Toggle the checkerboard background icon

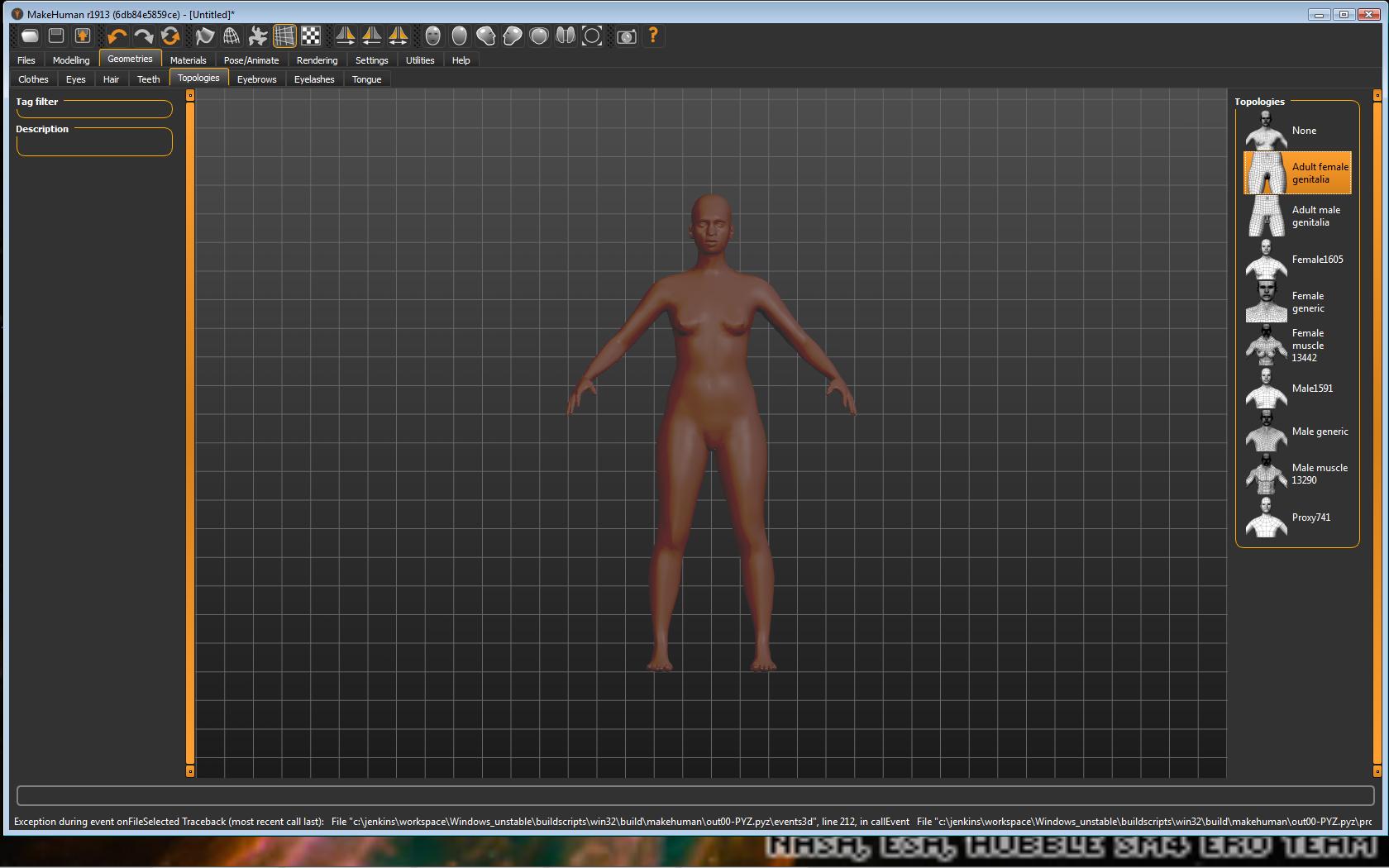[x=311, y=36]
